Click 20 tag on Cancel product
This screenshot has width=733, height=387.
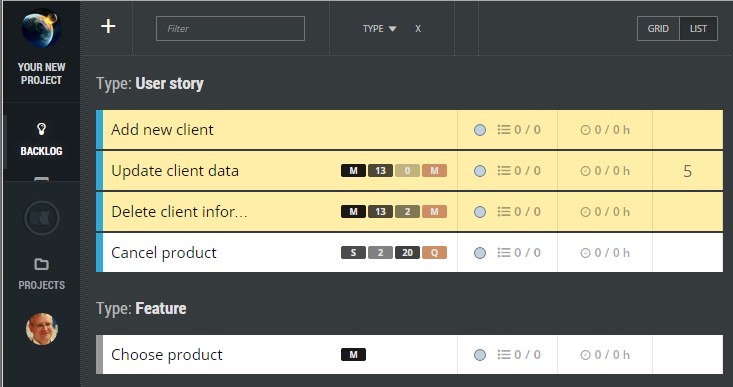[x=407, y=253]
